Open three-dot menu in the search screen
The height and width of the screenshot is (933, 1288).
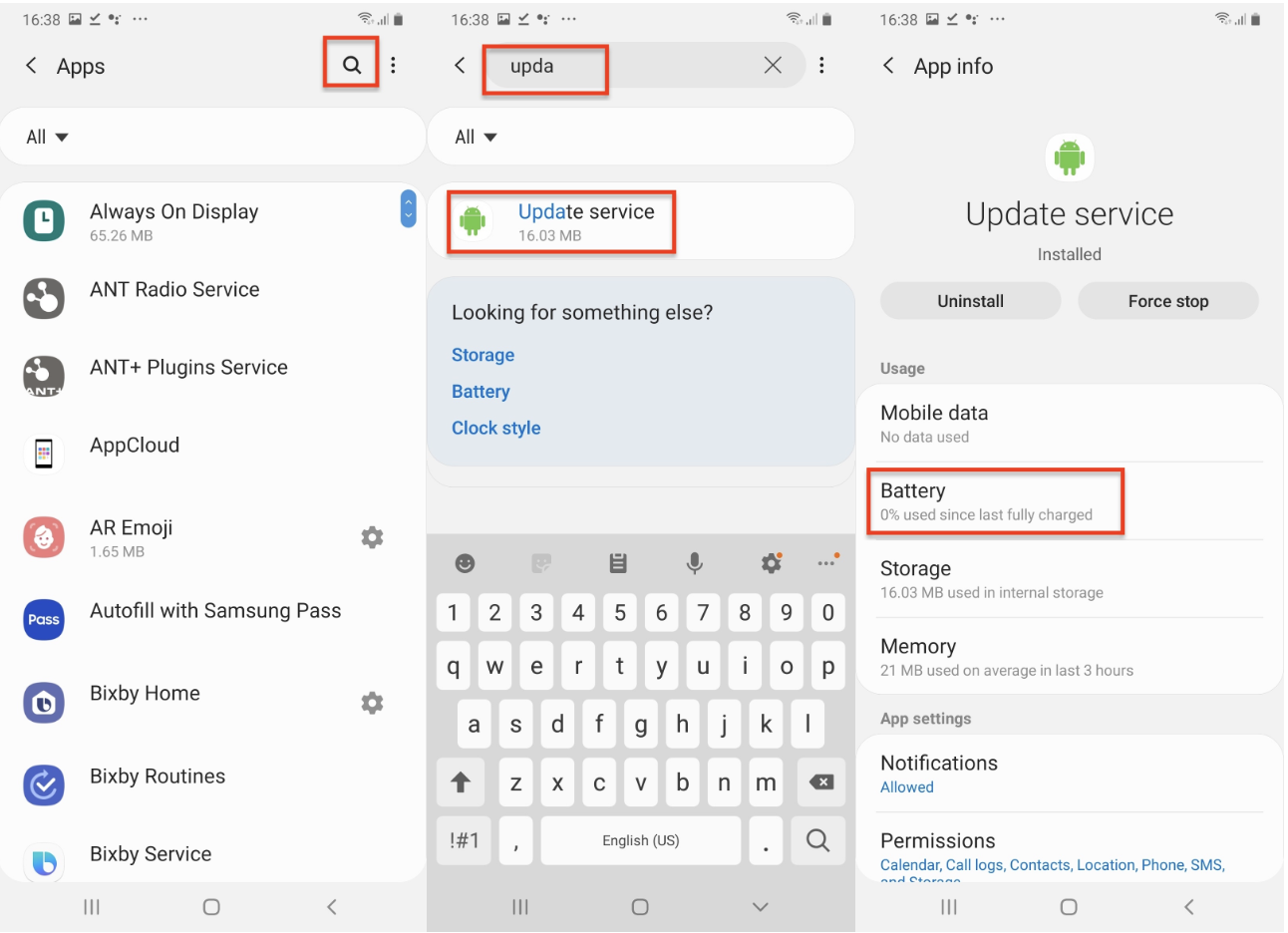pos(821,65)
